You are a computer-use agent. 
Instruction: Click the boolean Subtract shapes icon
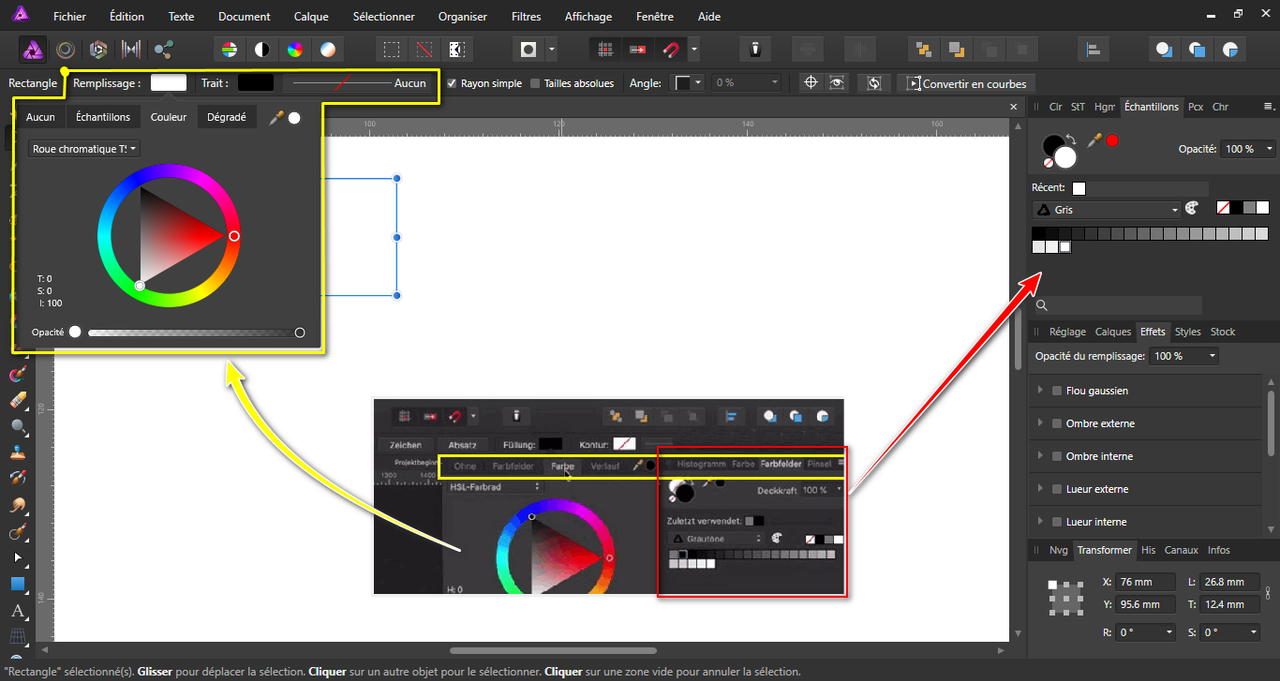tap(1197, 49)
